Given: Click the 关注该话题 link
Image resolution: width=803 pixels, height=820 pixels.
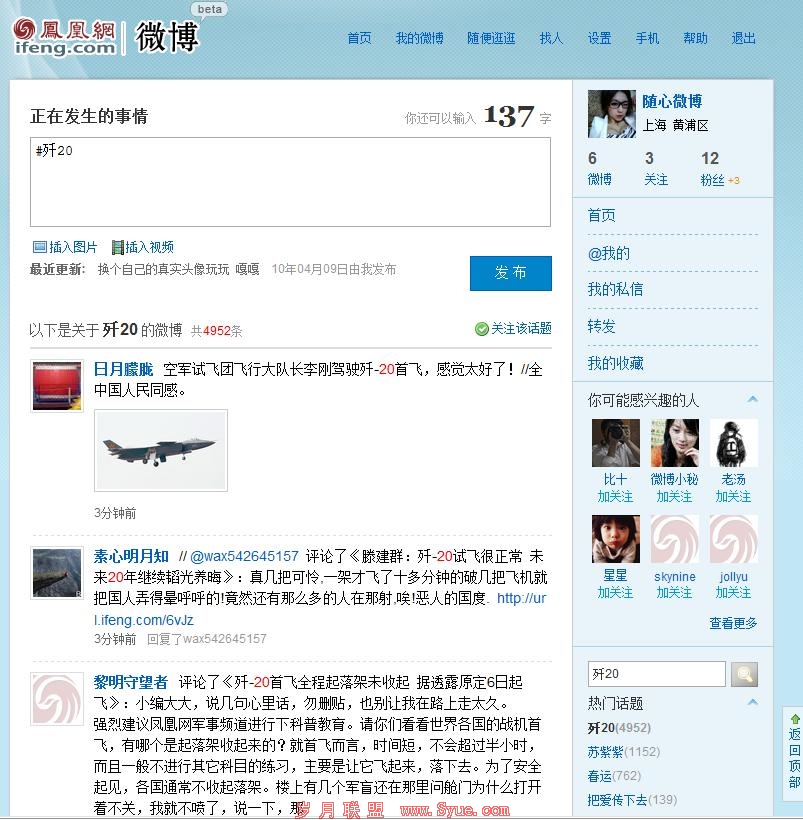Looking at the screenshot, I should 521,328.
